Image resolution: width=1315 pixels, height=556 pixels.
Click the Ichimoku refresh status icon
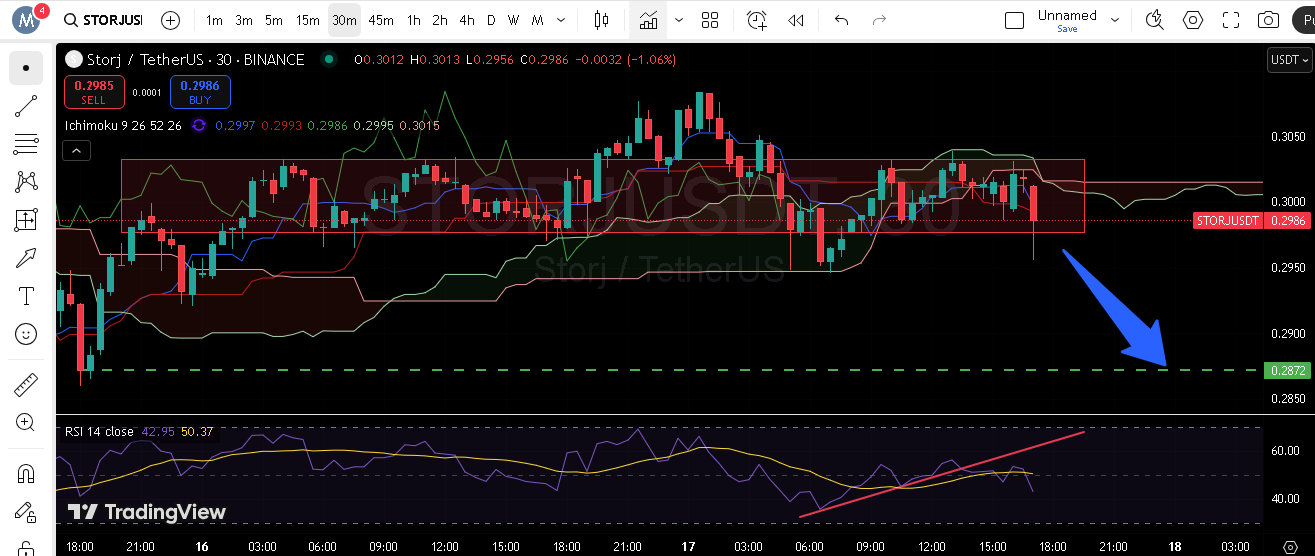tap(198, 125)
